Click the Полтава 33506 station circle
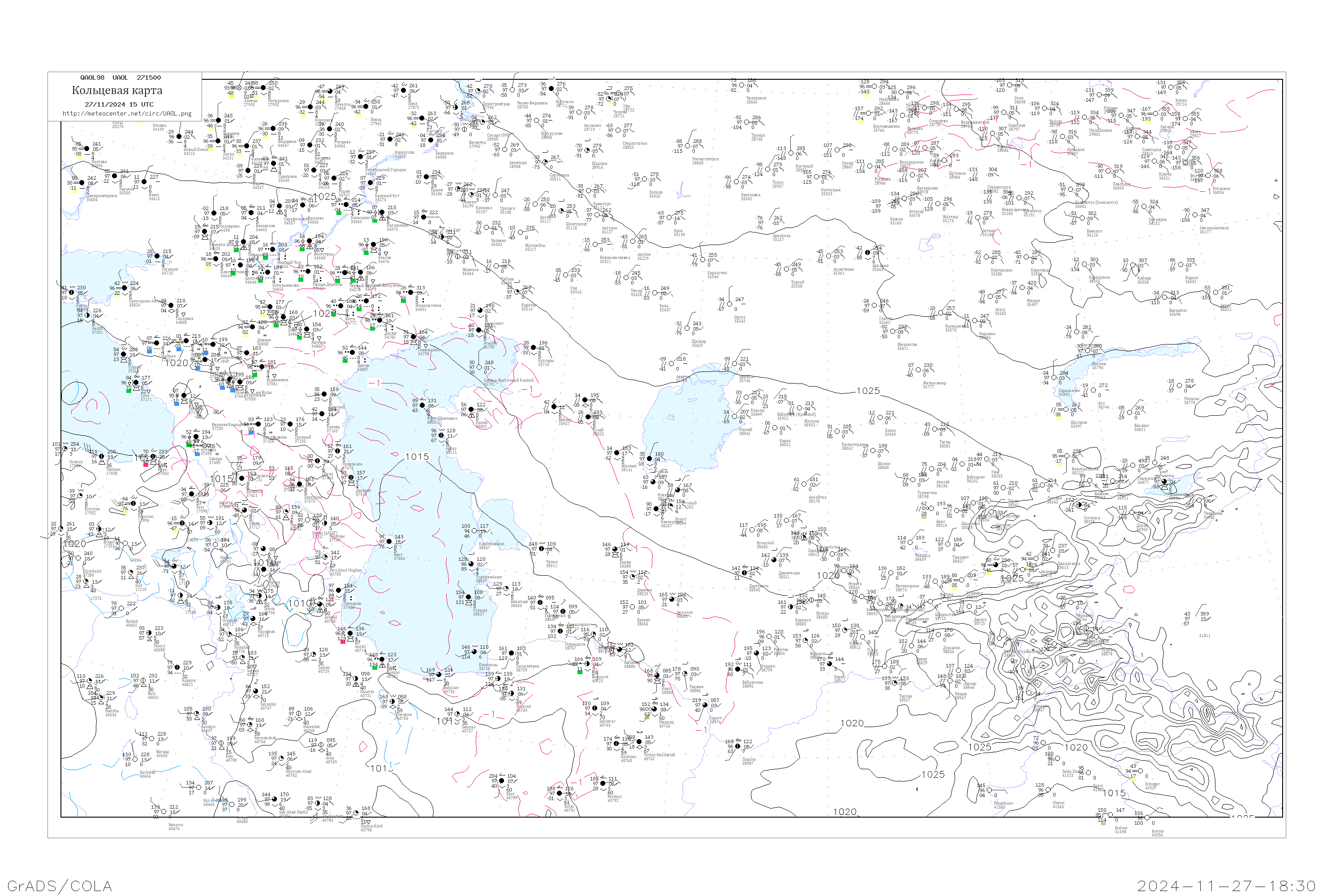 point(87,149)
